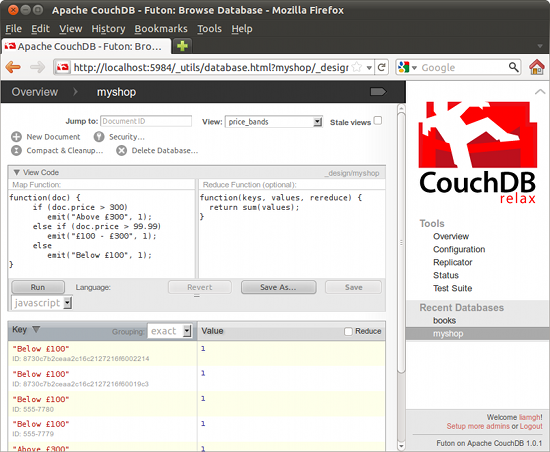Click the Security lock icon
The height and width of the screenshot is (452, 550).
pyautogui.click(x=99, y=137)
